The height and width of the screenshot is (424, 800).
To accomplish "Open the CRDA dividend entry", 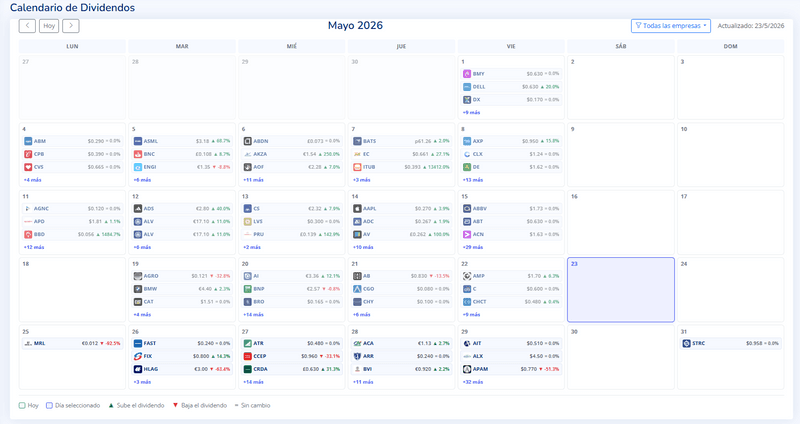I will 292,369.
